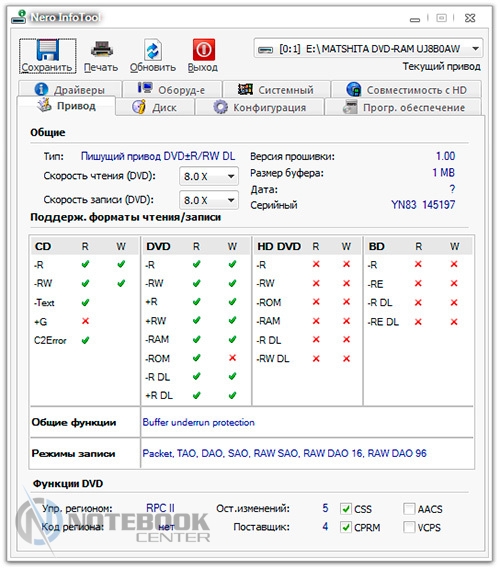The height and width of the screenshot is (569, 500).
Task: Click the buffer size 1 MB value
Action: (443, 172)
